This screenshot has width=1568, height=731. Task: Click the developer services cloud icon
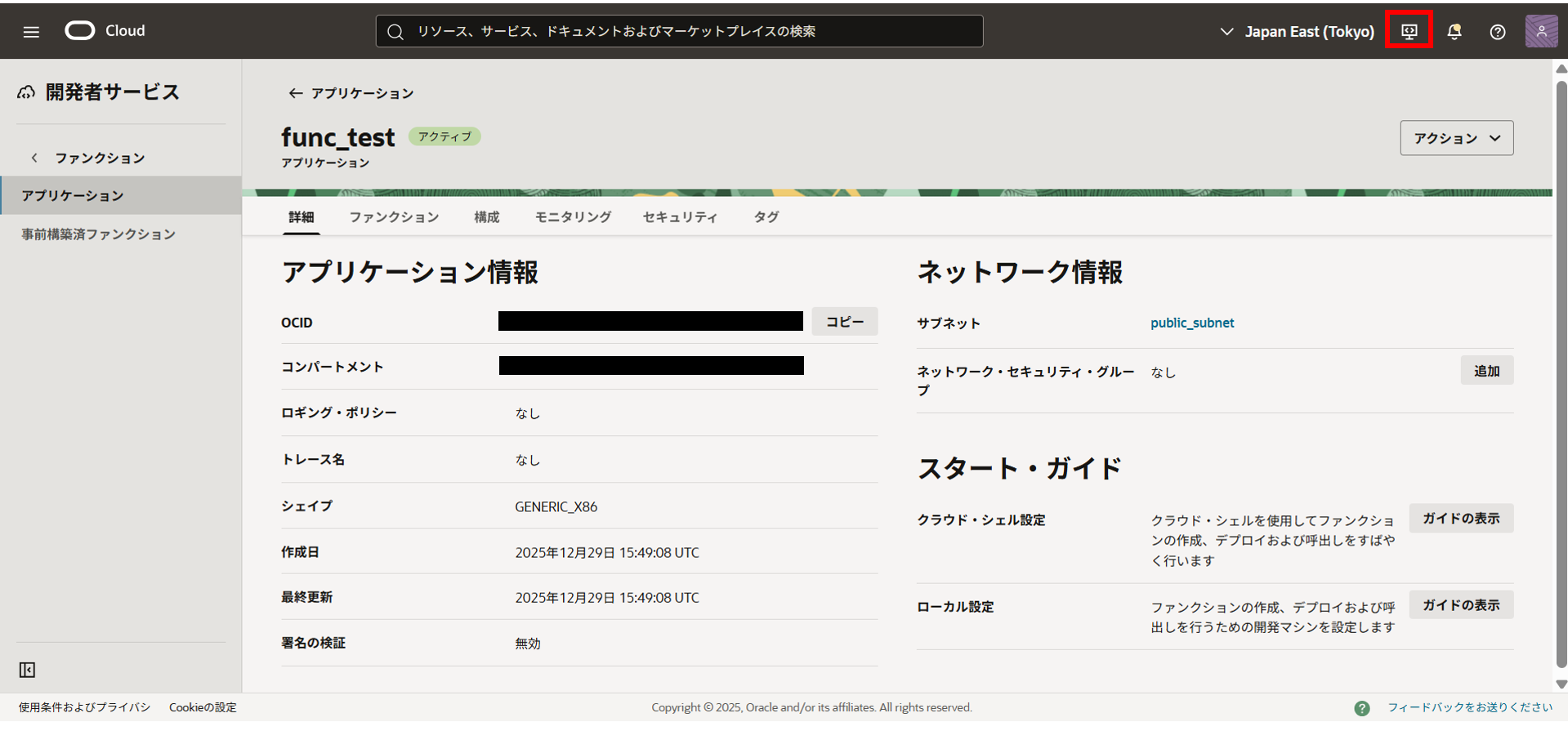coord(26,92)
